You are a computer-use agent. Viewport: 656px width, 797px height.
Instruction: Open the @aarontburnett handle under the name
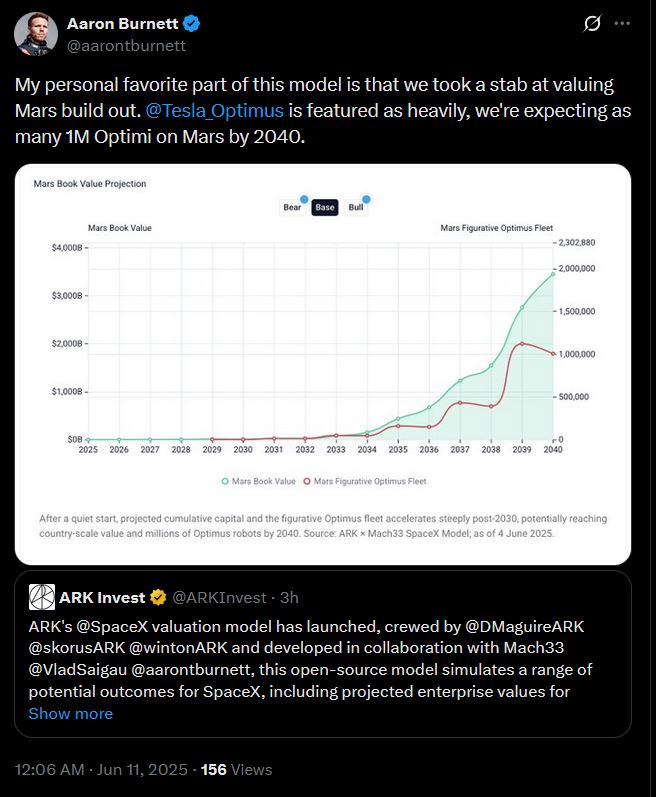(126, 46)
